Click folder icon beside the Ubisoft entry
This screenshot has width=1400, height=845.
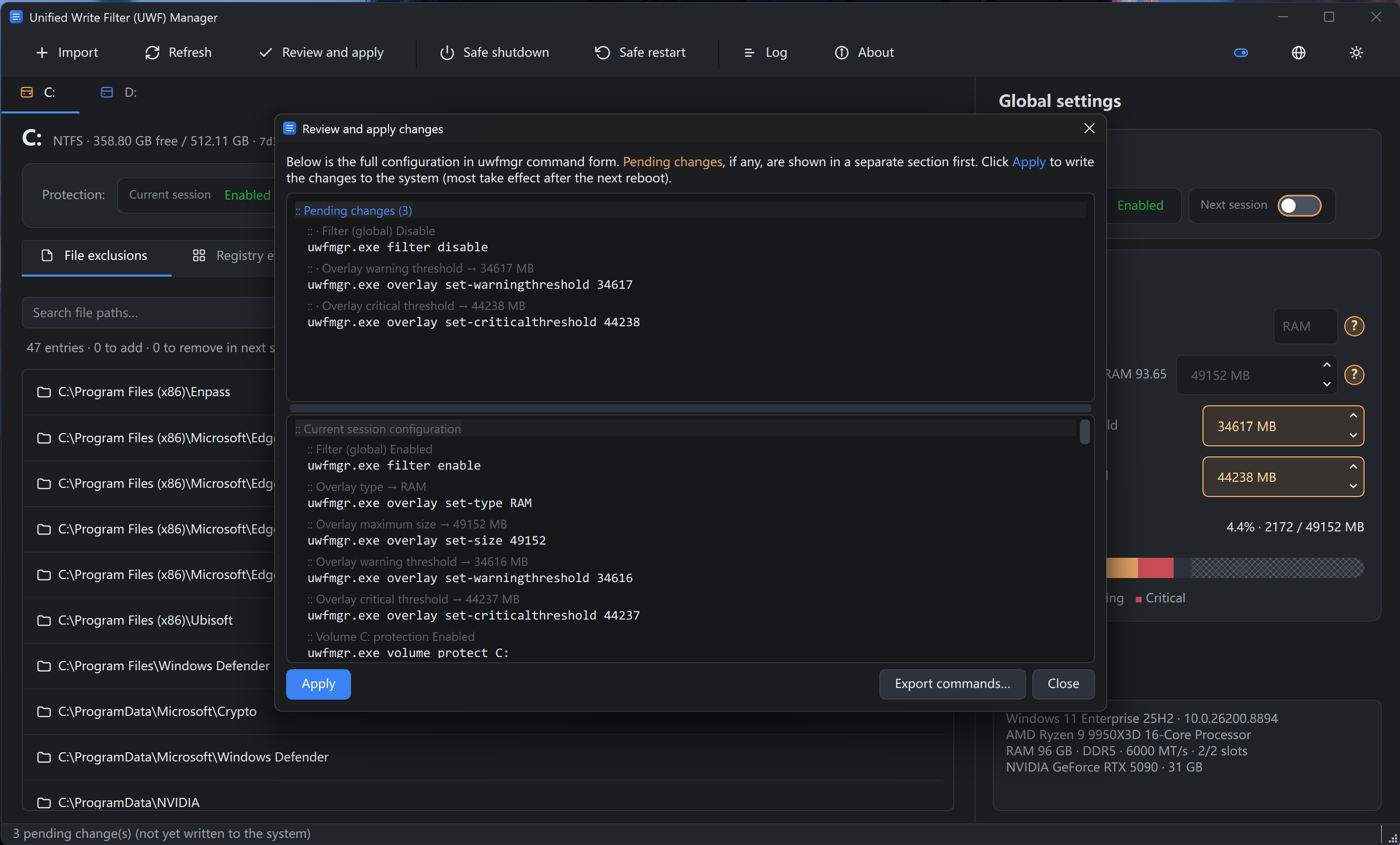point(44,621)
